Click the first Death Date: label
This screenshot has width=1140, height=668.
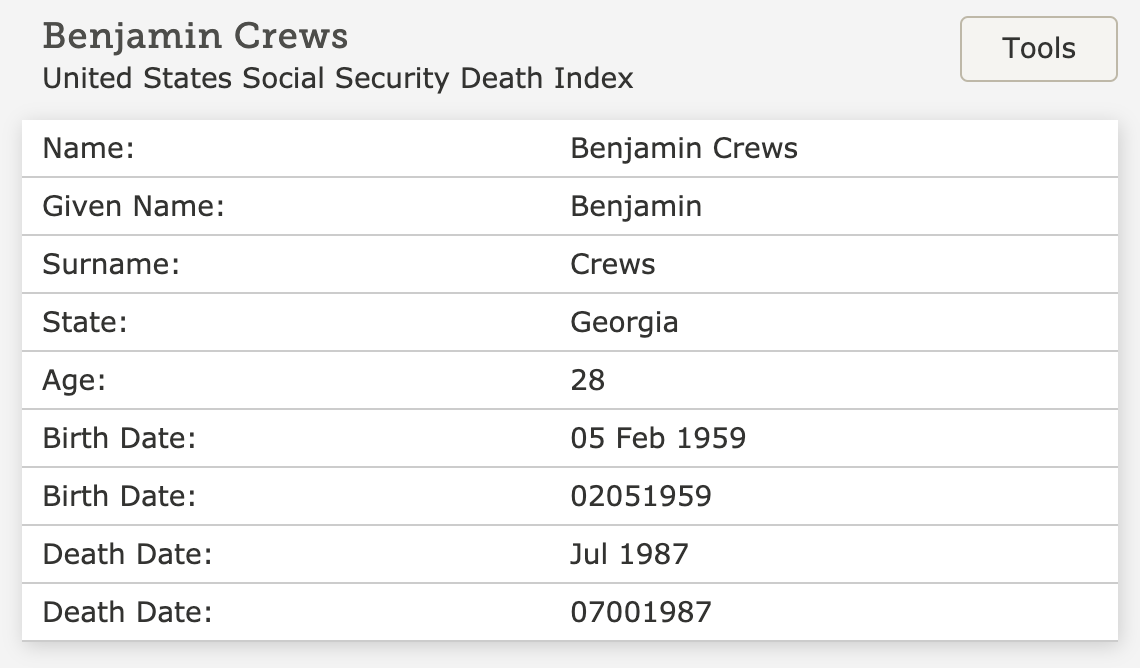[127, 555]
